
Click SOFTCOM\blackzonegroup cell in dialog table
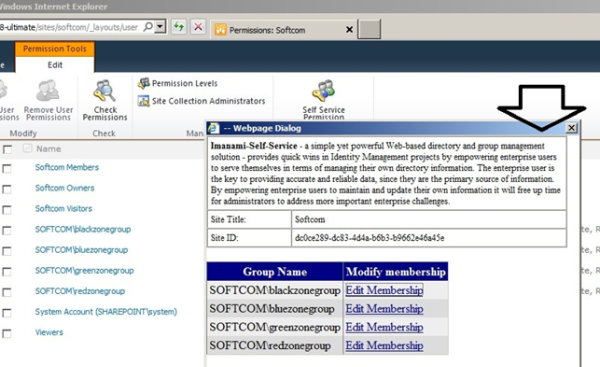click(x=275, y=290)
